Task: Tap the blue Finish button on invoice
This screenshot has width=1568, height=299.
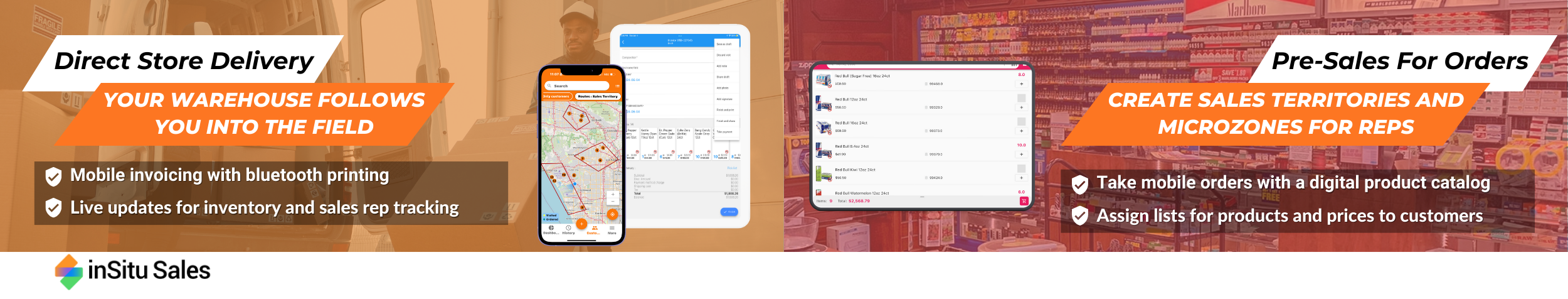Action: click(729, 212)
